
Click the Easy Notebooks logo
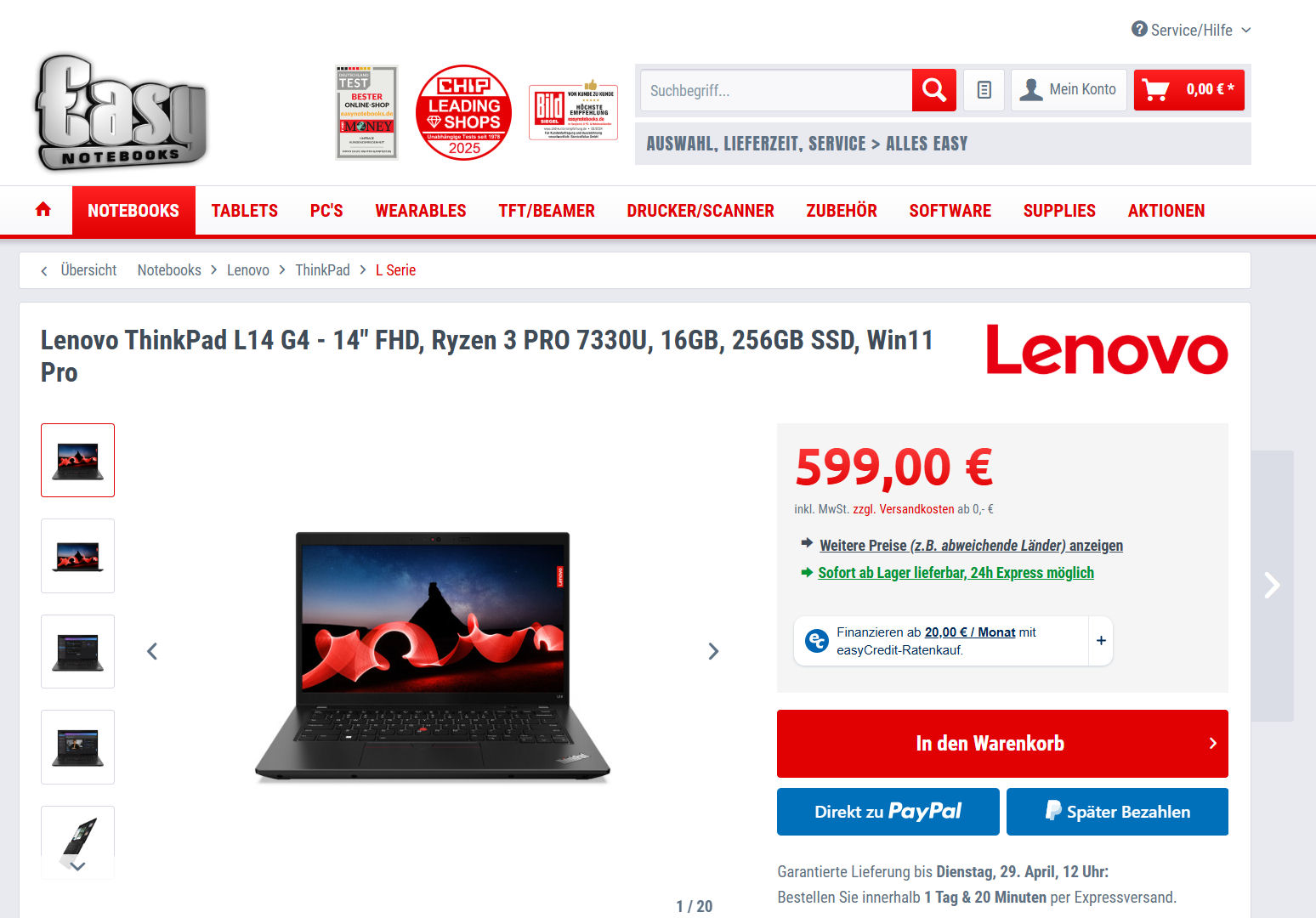(x=121, y=112)
